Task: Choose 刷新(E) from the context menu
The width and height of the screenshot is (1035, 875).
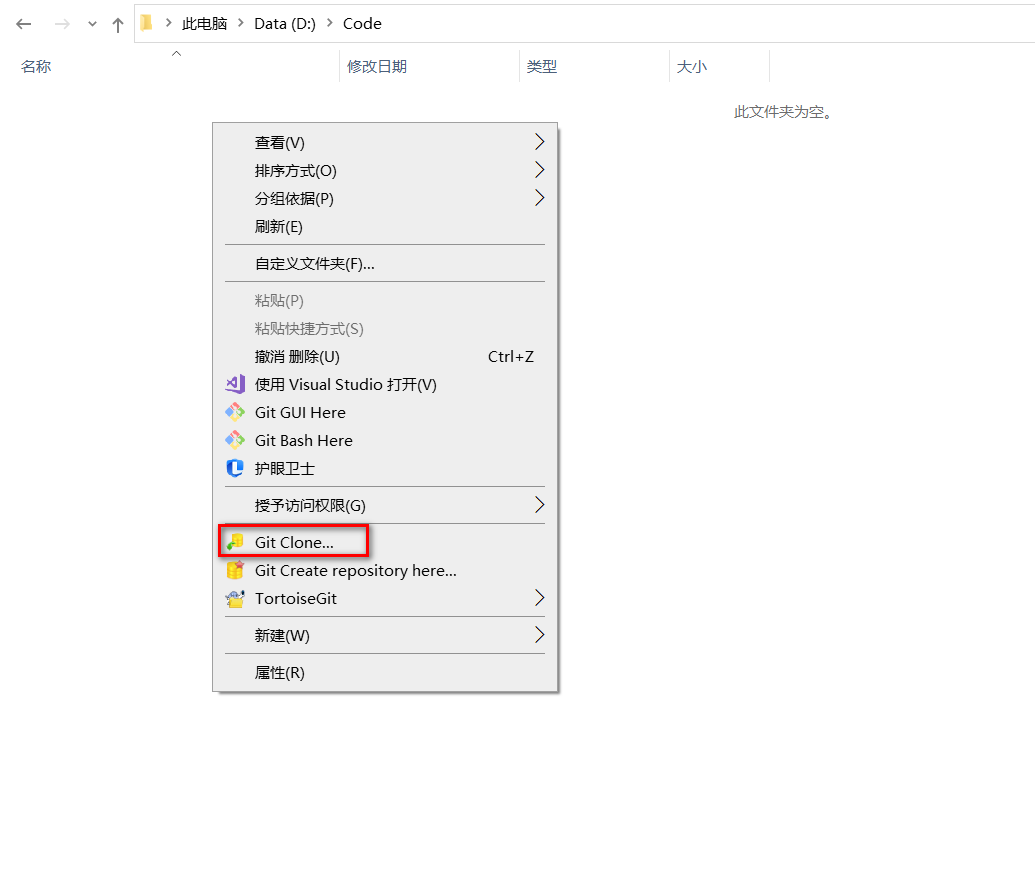Action: pyautogui.click(x=385, y=227)
